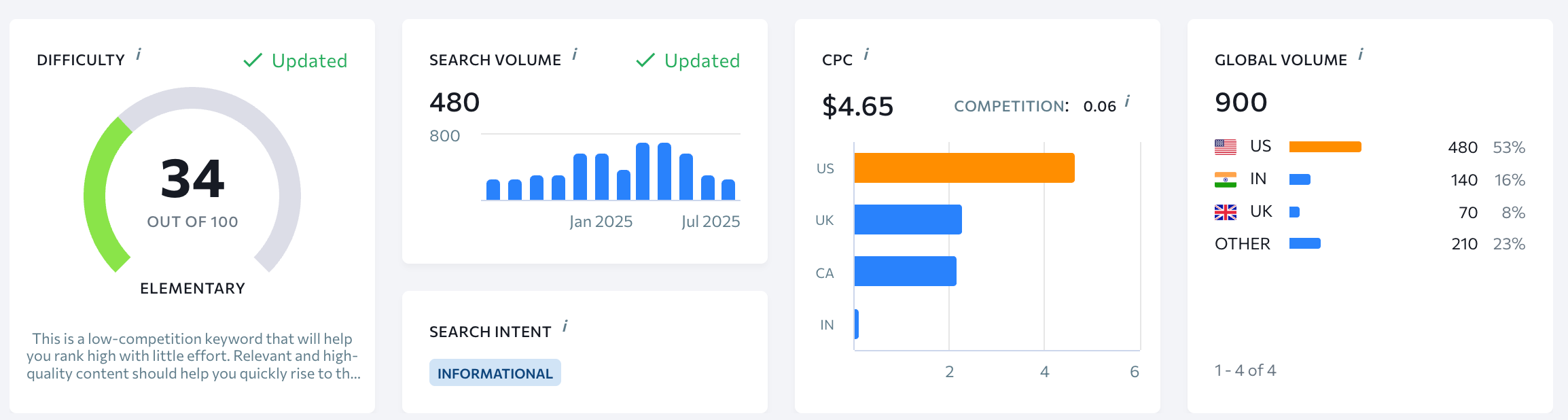Screen dimensions: 1568x420
Task: Click the orange US global volume bar
Action: (x=1325, y=147)
